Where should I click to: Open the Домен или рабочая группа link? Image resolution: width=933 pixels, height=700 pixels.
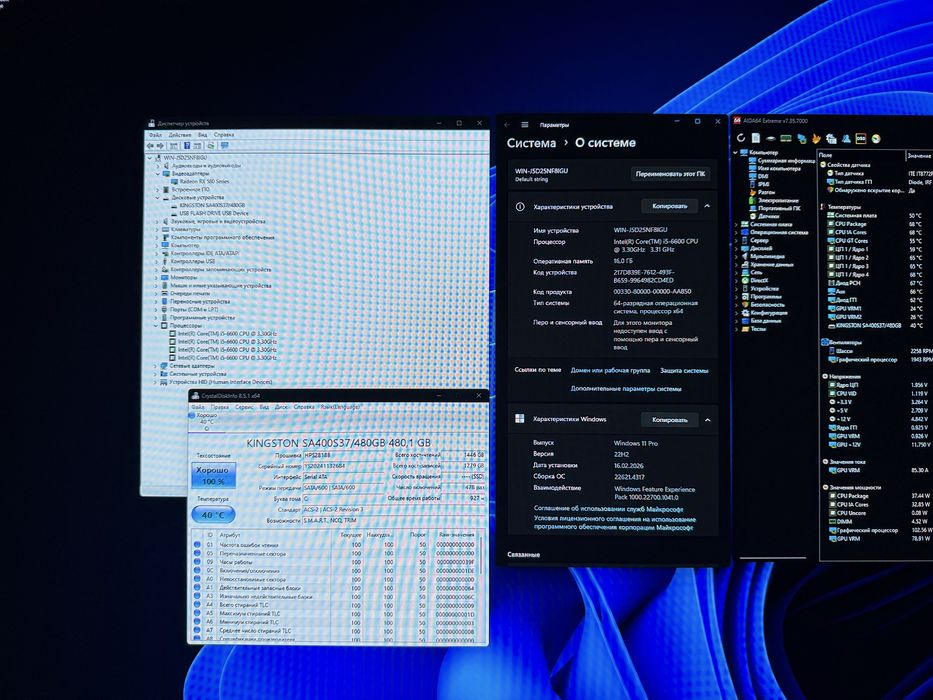(610, 370)
